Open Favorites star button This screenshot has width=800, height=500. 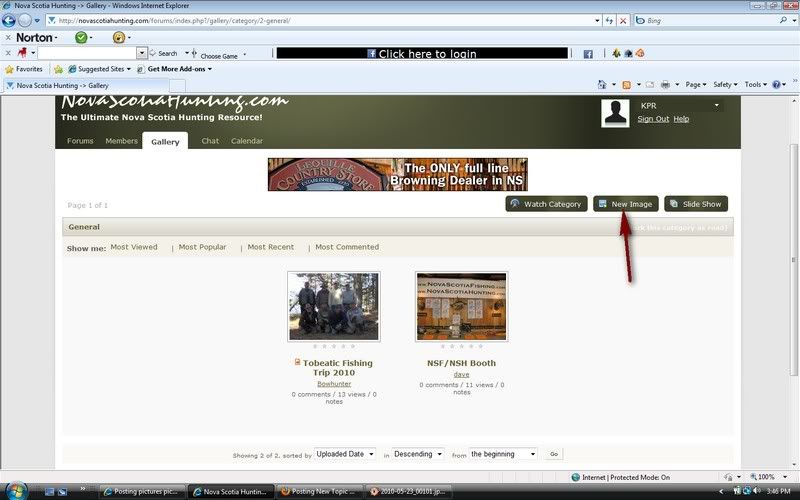pyautogui.click(x=23, y=69)
